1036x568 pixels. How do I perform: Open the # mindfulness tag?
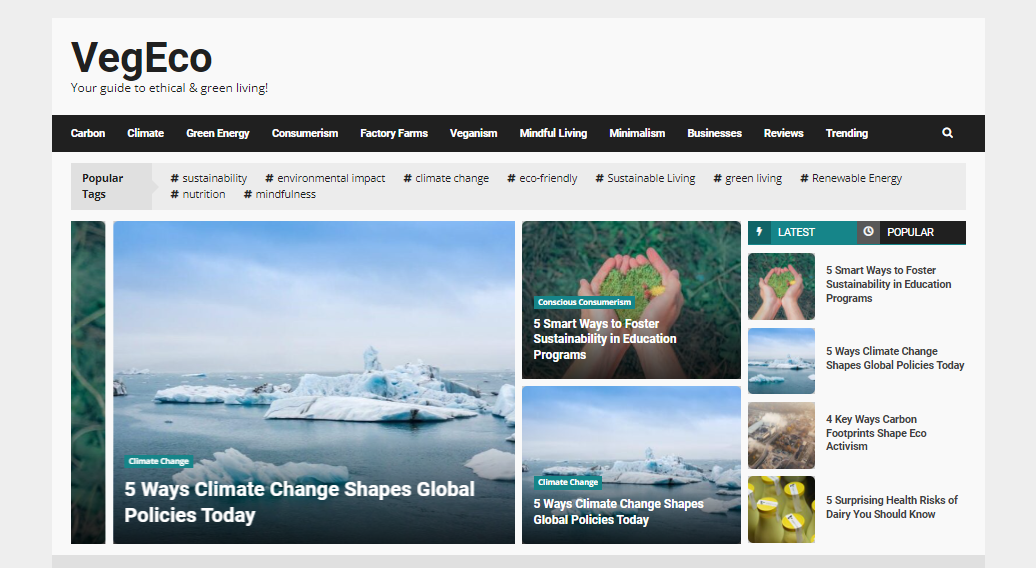coord(279,194)
